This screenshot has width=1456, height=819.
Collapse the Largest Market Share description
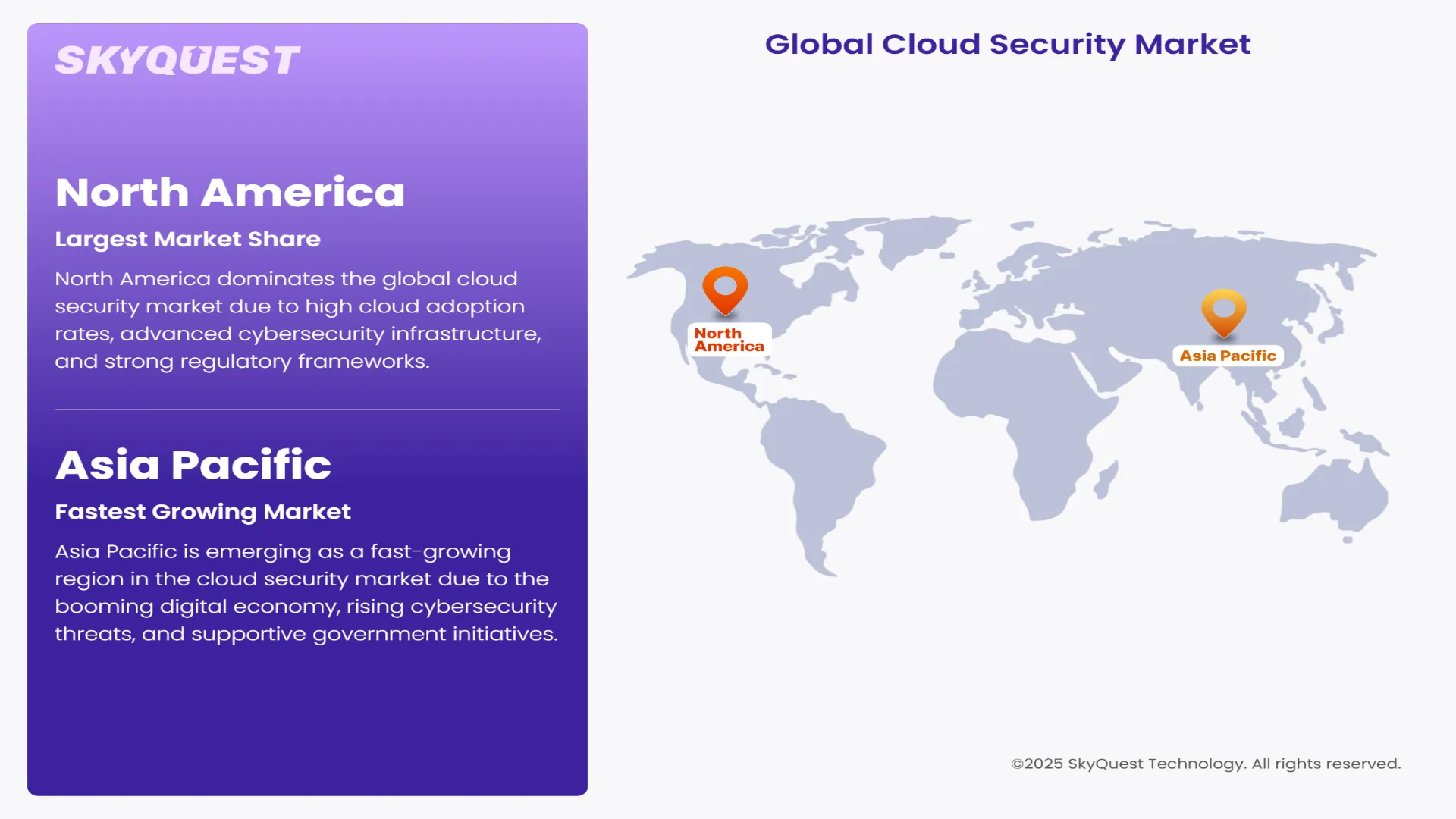(x=187, y=239)
